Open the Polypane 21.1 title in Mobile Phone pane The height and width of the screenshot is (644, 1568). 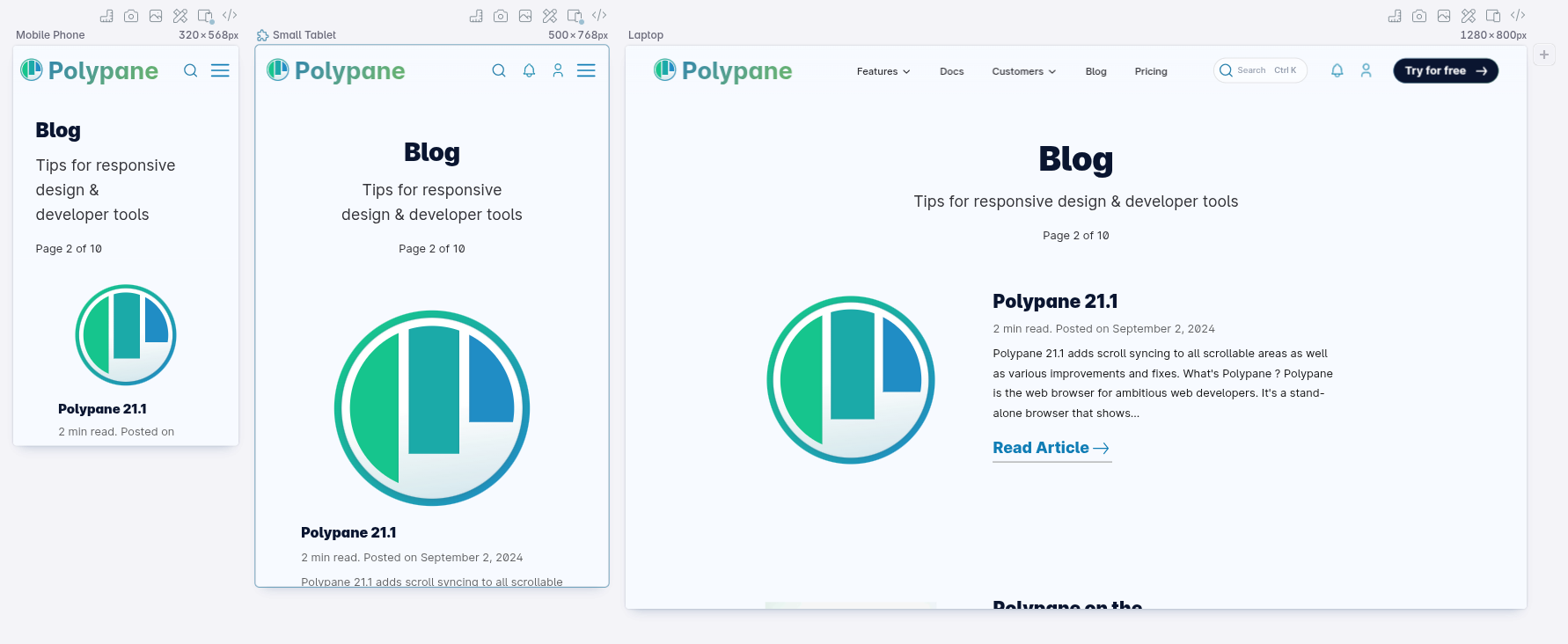coord(102,409)
